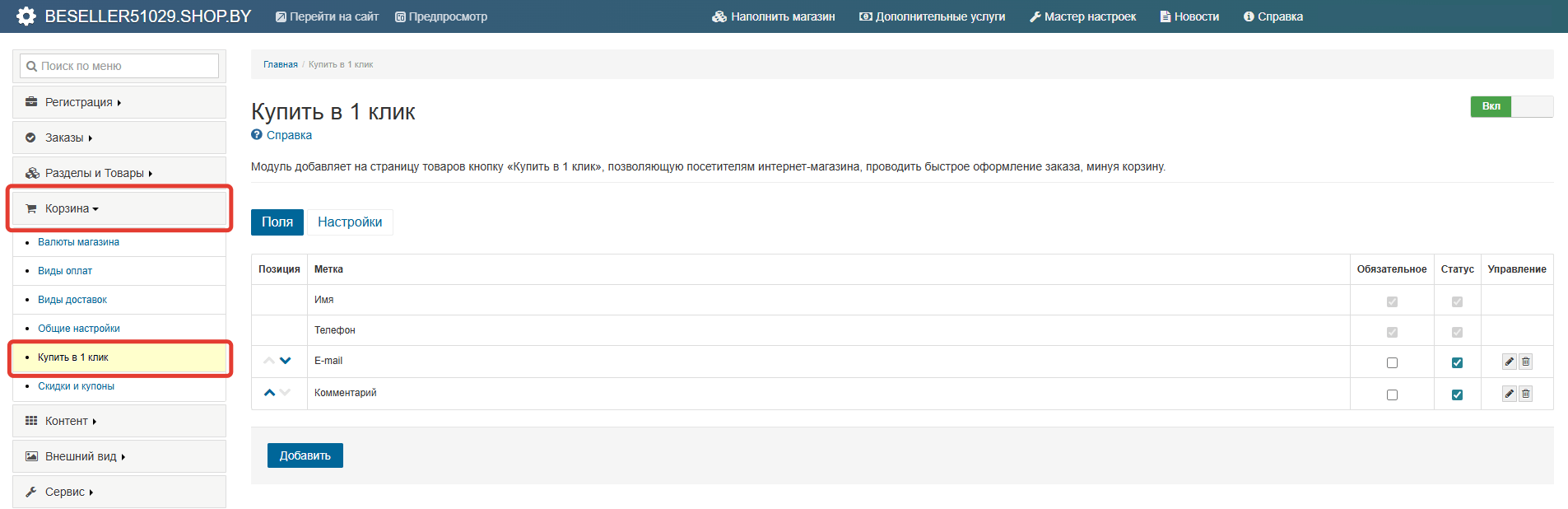This screenshot has width=1568, height=509.
Task: Click the cubes icon beside Разделы и Товары
Action: 32,173
